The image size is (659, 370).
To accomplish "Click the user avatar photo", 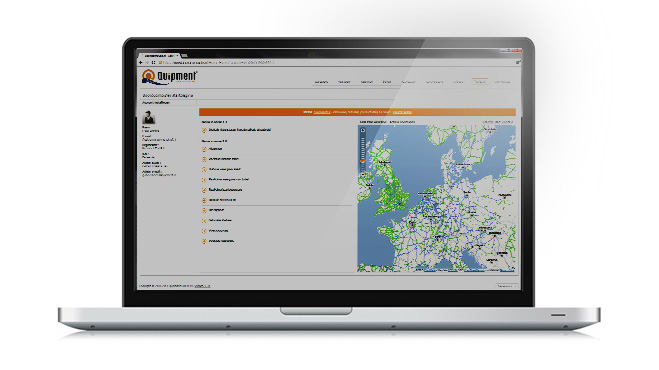I will point(148,117).
